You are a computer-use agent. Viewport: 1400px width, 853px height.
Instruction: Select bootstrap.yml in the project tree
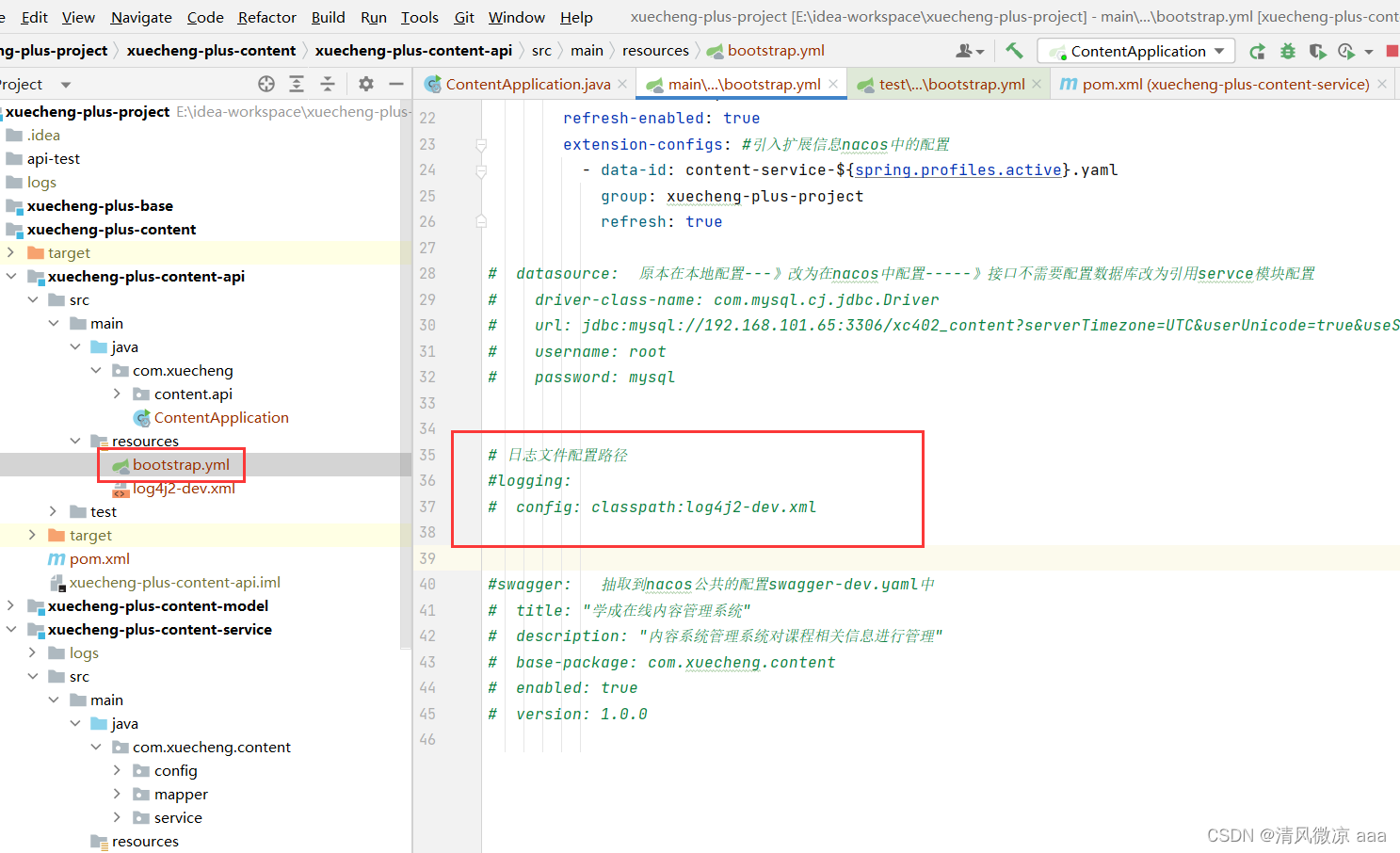(181, 464)
